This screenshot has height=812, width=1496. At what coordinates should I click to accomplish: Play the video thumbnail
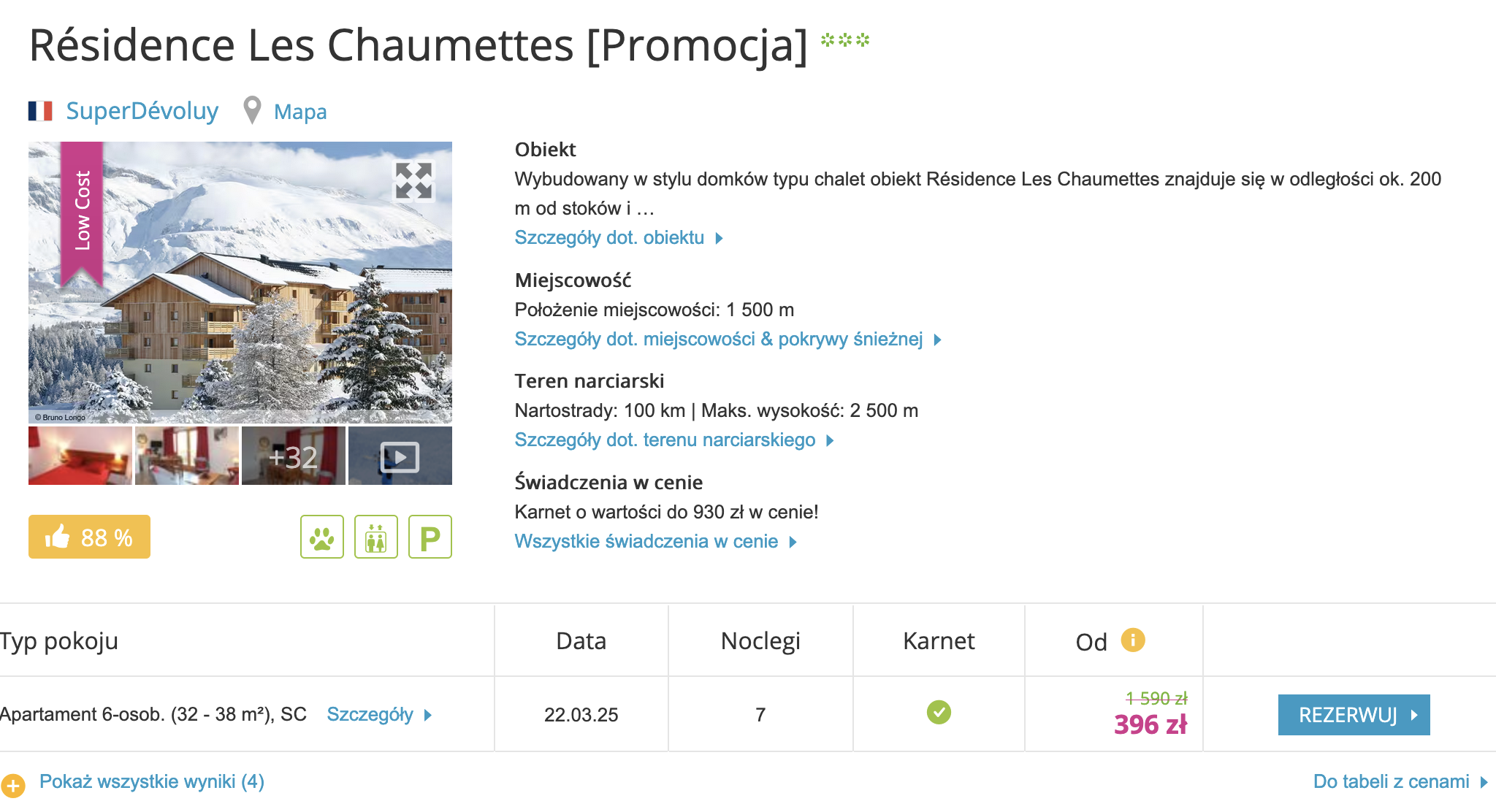point(400,456)
